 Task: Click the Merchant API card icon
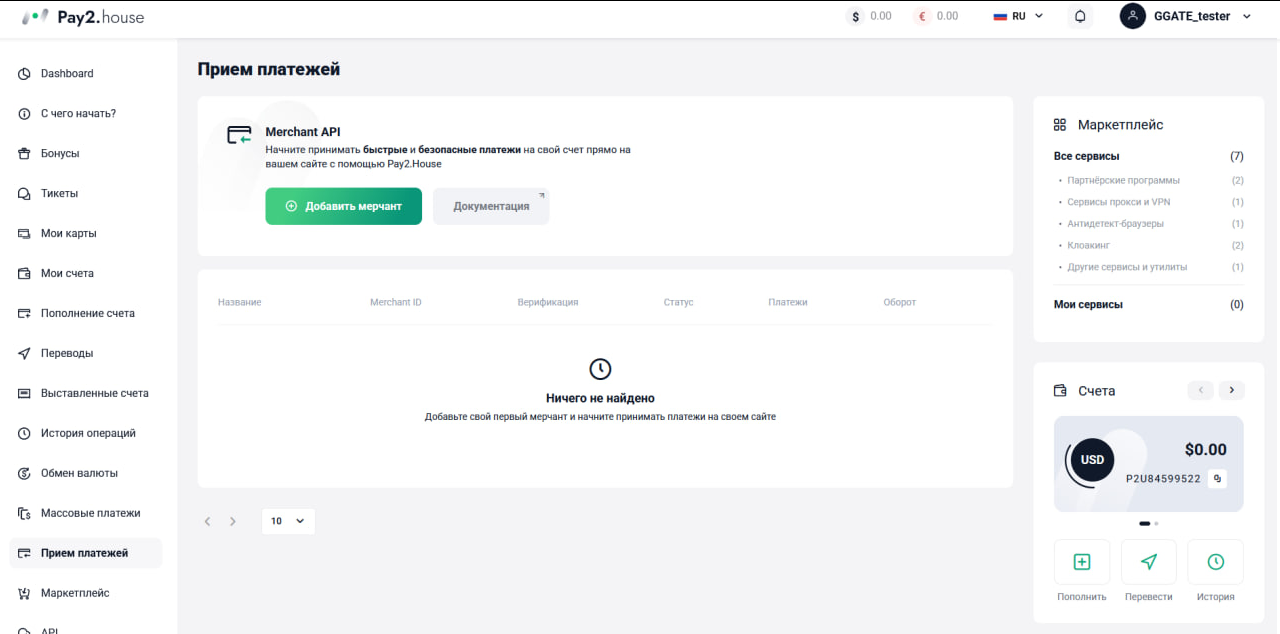coord(239,135)
